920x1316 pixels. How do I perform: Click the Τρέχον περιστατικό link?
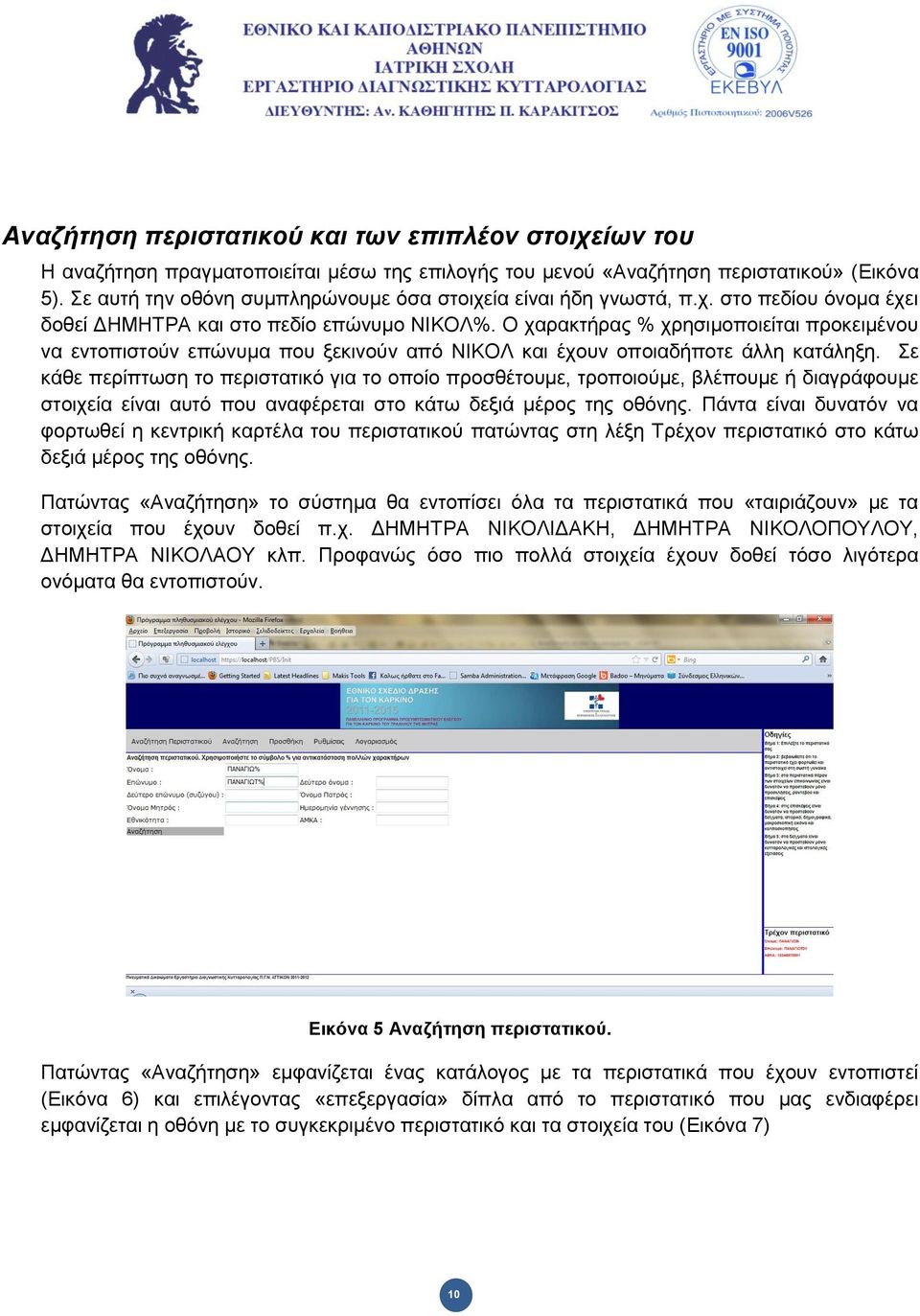[796, 932]
